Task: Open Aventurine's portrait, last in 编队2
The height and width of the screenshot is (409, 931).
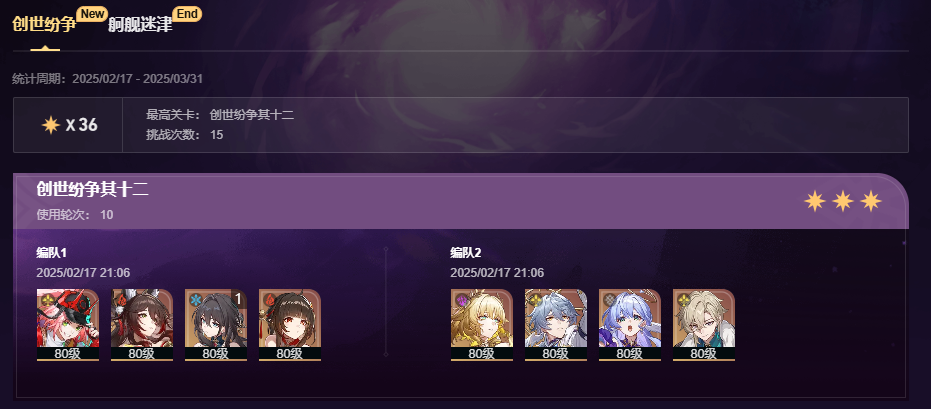Action: pos(704,325)
